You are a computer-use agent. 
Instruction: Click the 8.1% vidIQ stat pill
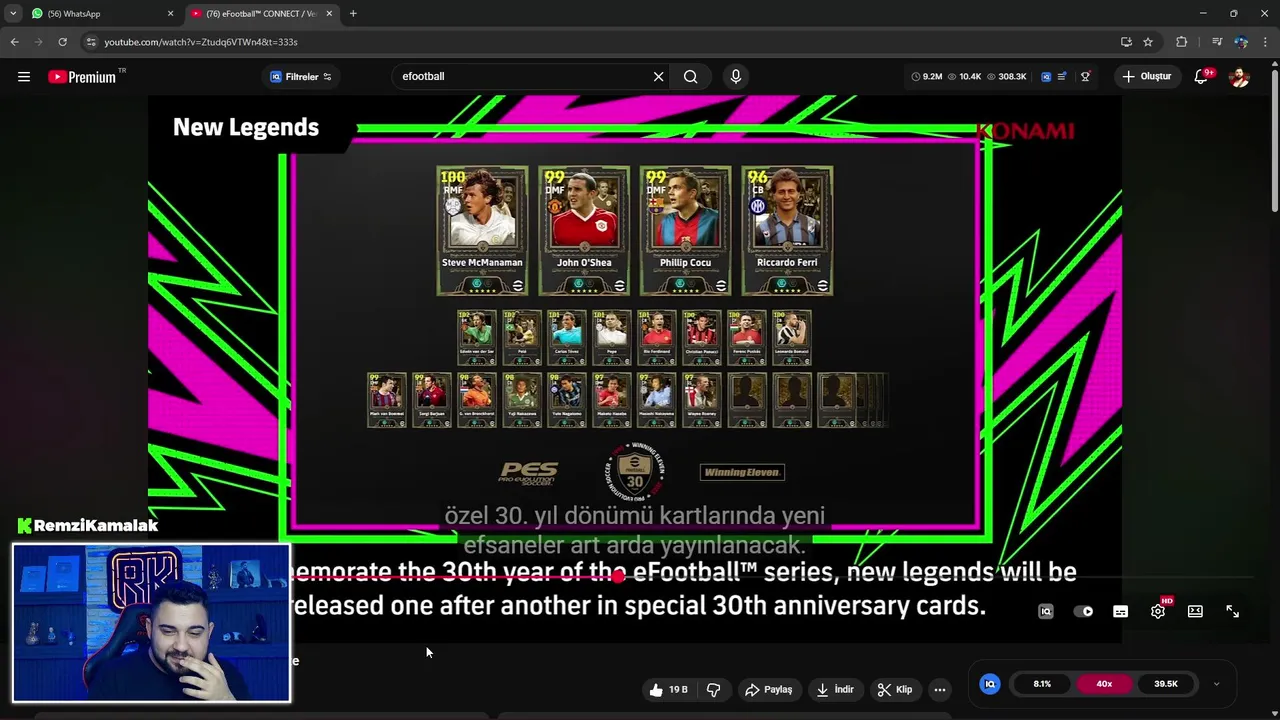[x=1042, y=684]
